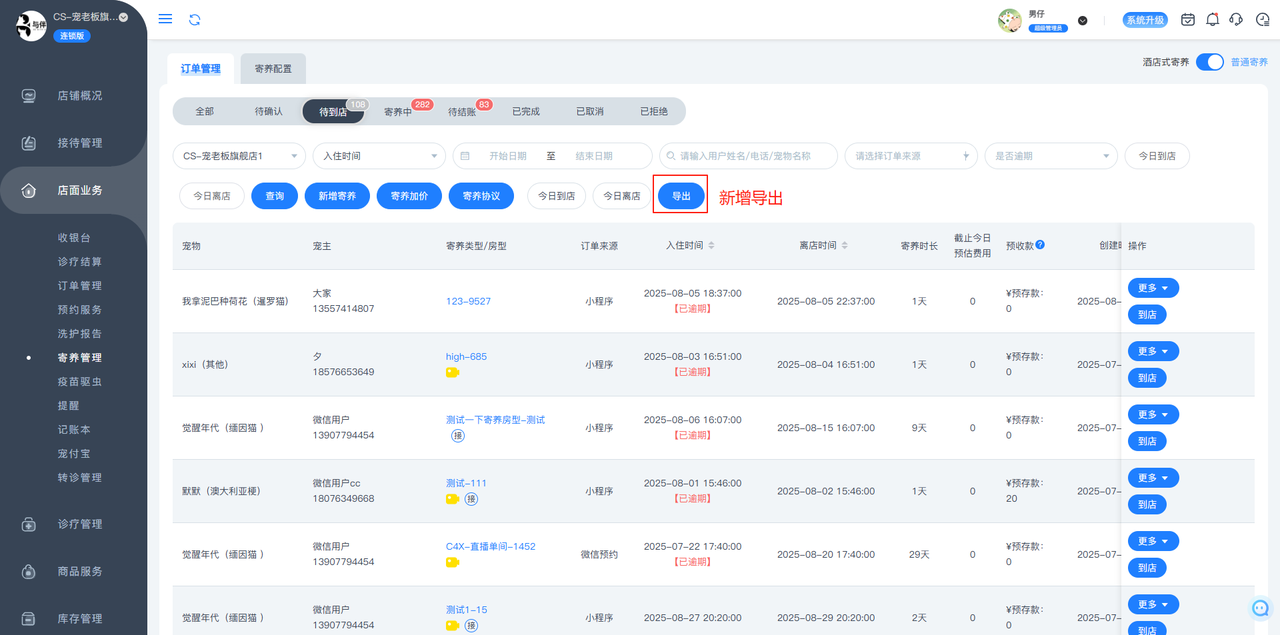
Task: Open customer service headset icon
Action: point(1236,19)
